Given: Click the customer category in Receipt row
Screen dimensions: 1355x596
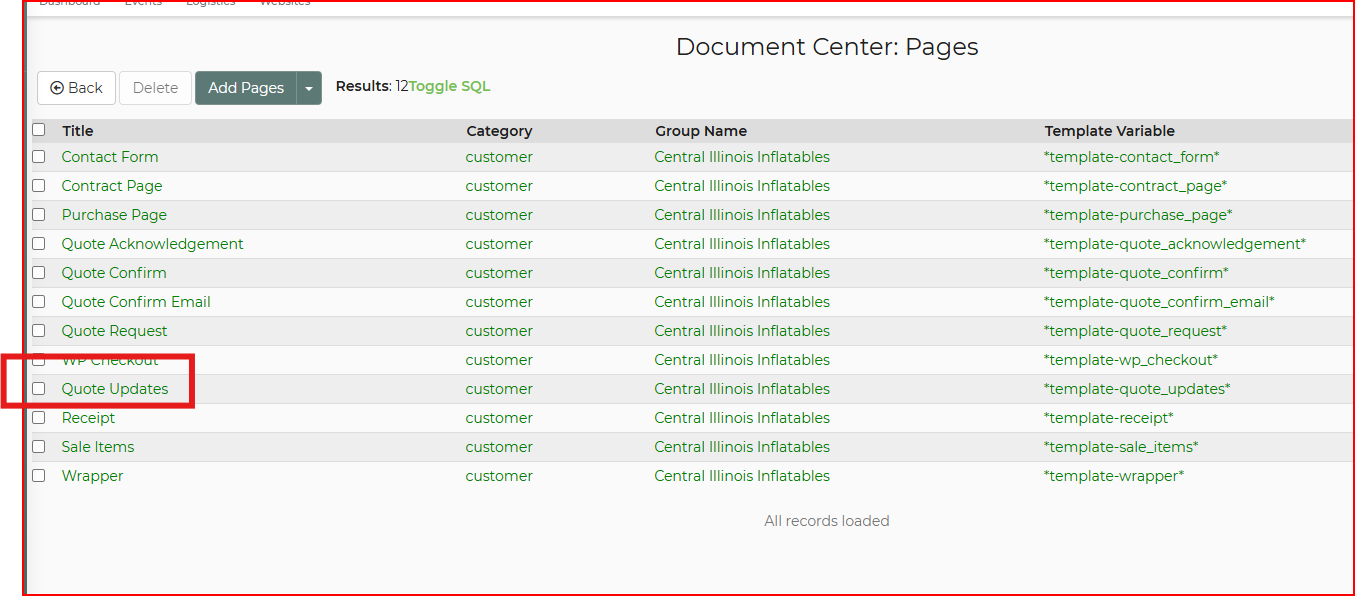Looking at the screenshot, I should pyautogui.click(x=499, y=418).
